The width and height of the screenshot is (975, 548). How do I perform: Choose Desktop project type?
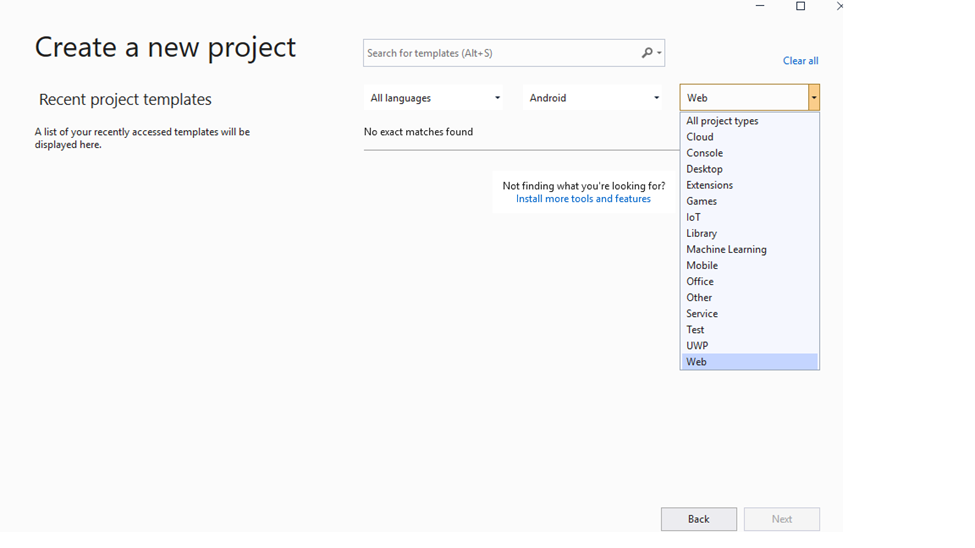749,169
